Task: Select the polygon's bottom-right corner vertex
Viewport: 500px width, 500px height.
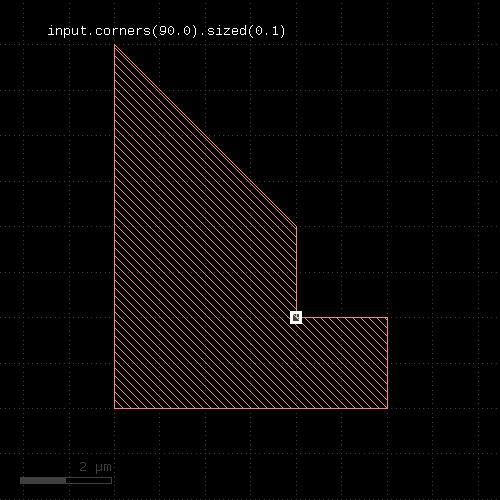Action: 387,408
